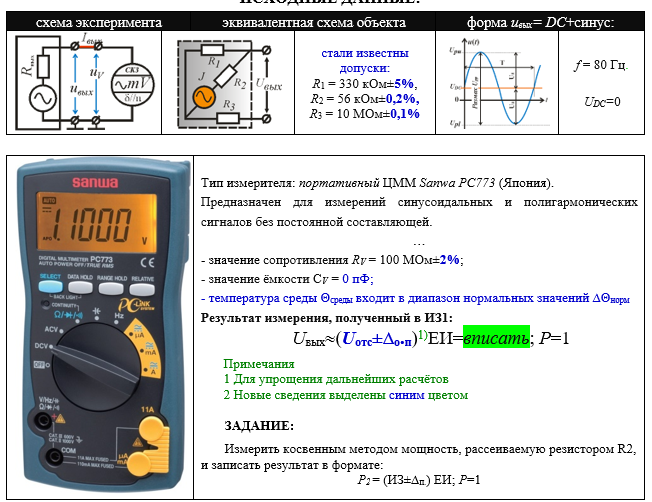
Task: Click the blue 'температура среды' line
Action: pos(415,298)
